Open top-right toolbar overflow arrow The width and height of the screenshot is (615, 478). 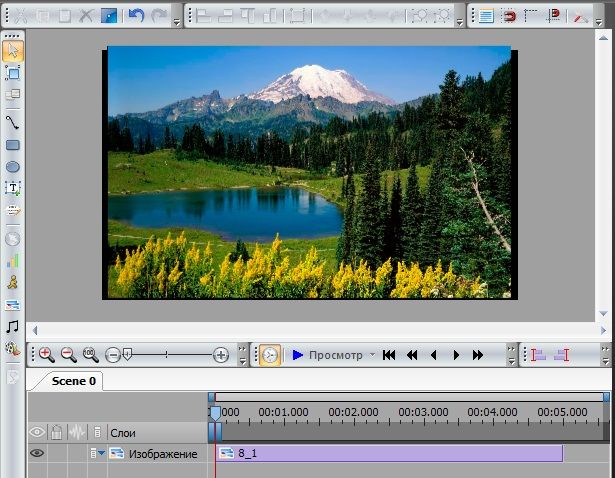click(599, 20)
